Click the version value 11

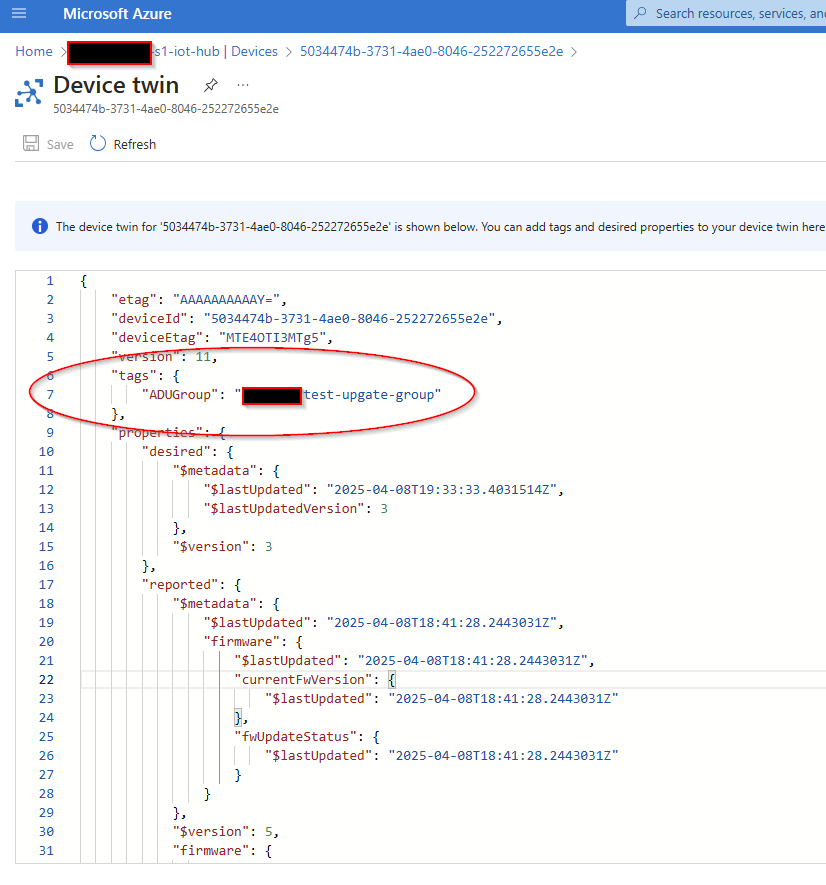pos(203,357)
